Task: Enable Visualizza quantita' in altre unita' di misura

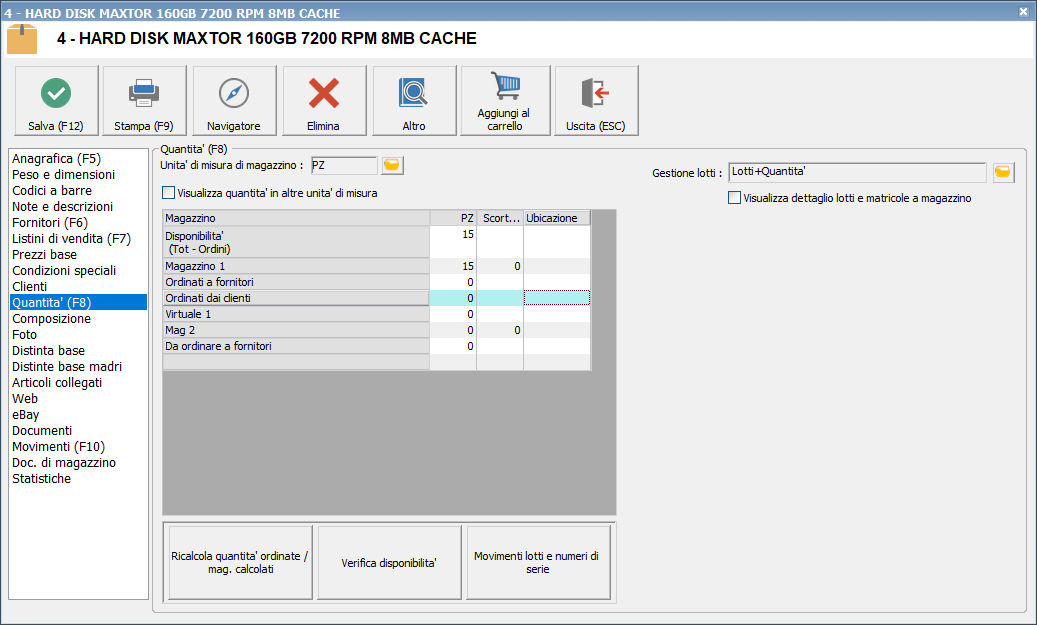Action: point(169,193)
